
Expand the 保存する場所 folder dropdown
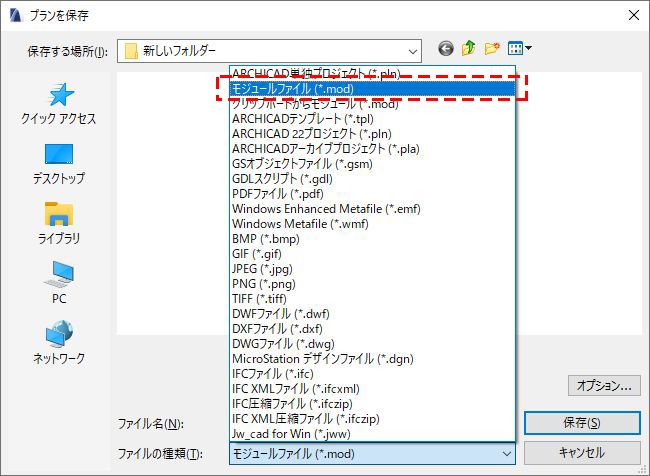269,51
